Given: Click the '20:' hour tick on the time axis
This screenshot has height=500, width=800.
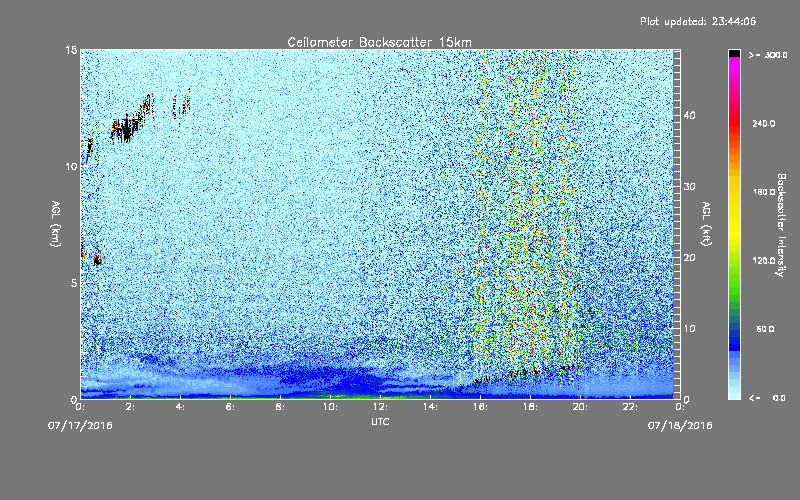Looking at the screenshot, I should tap(581, 407).
